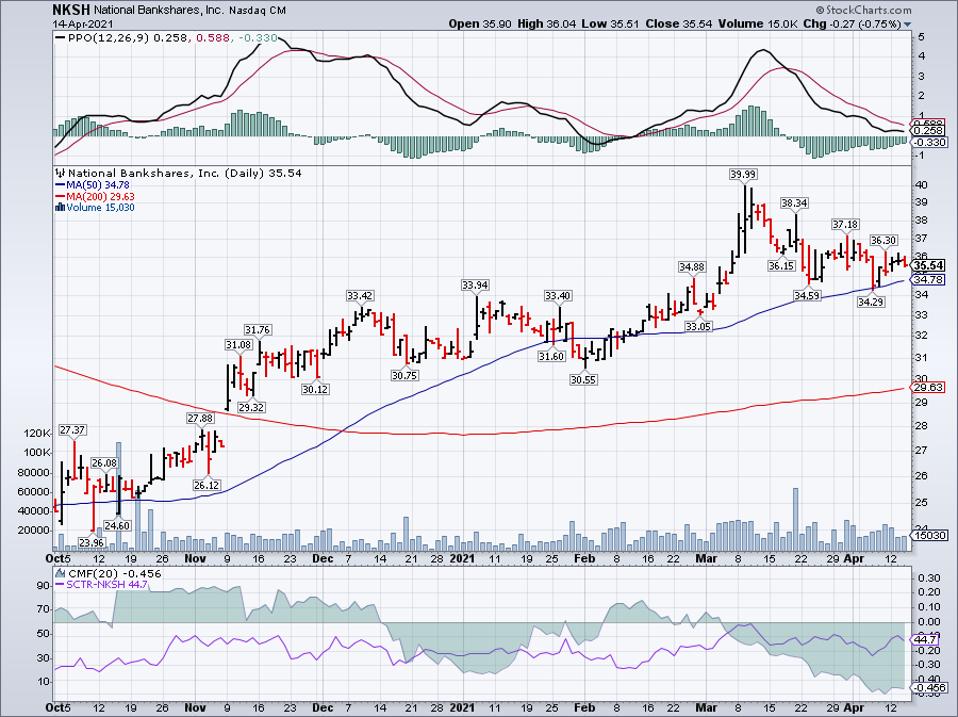The width and height of the screenshot is (958, 717).
Task: Click the 60000 volume axis label
Action: tap(34, 492)
